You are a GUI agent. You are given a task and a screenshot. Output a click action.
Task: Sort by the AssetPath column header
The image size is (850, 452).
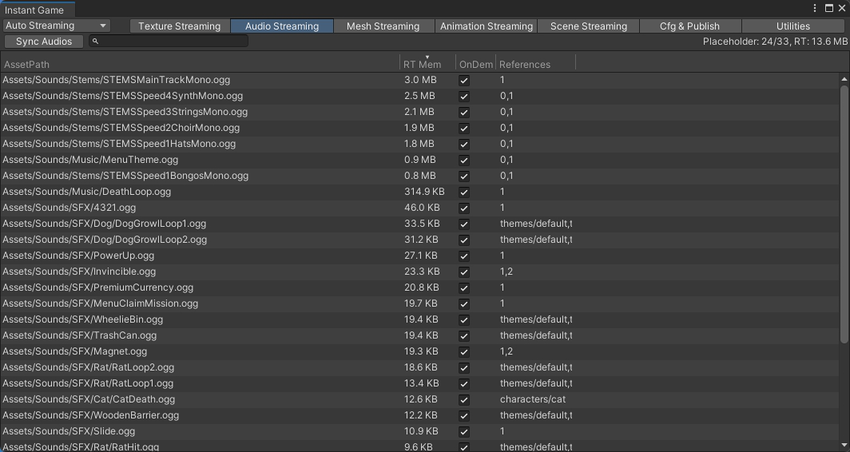pos(200,64)
